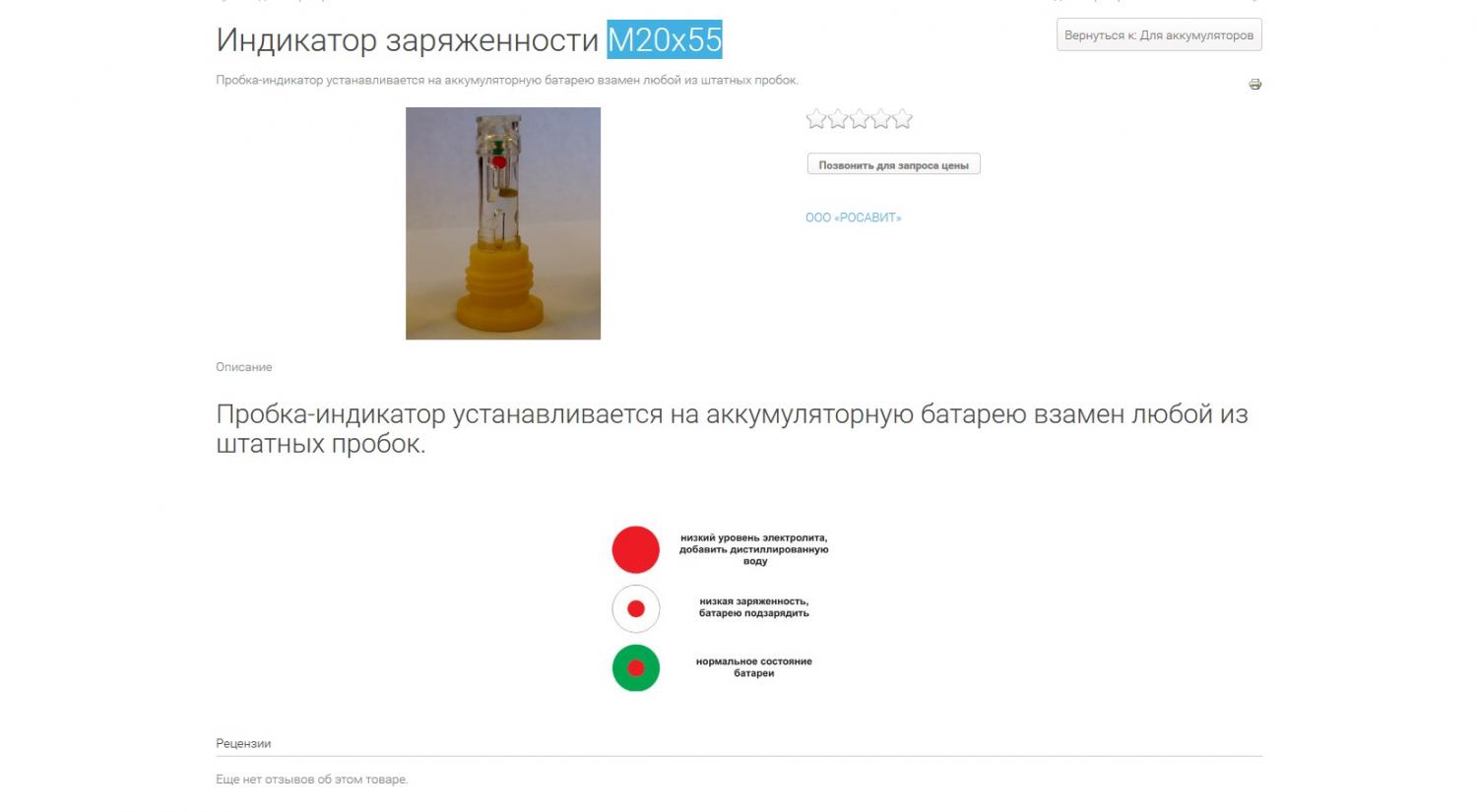Open the product photo of the indicator plug
Image resolution: width=1477 pixels, height=812 pixels.
503,223
